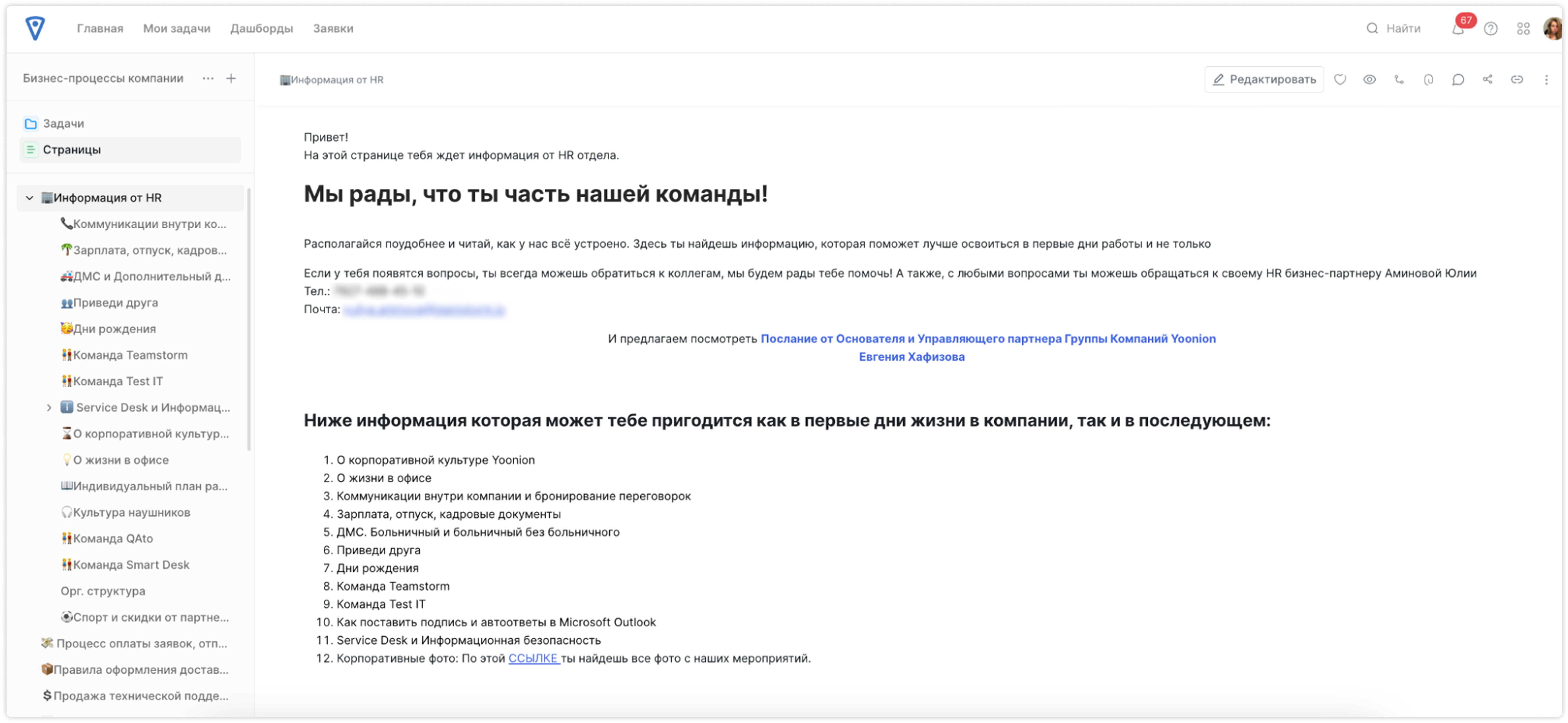Open Продажа технической подде... page
This screenshot has width=1568, height=723.
pyautogui.click(x=135, y=696)
